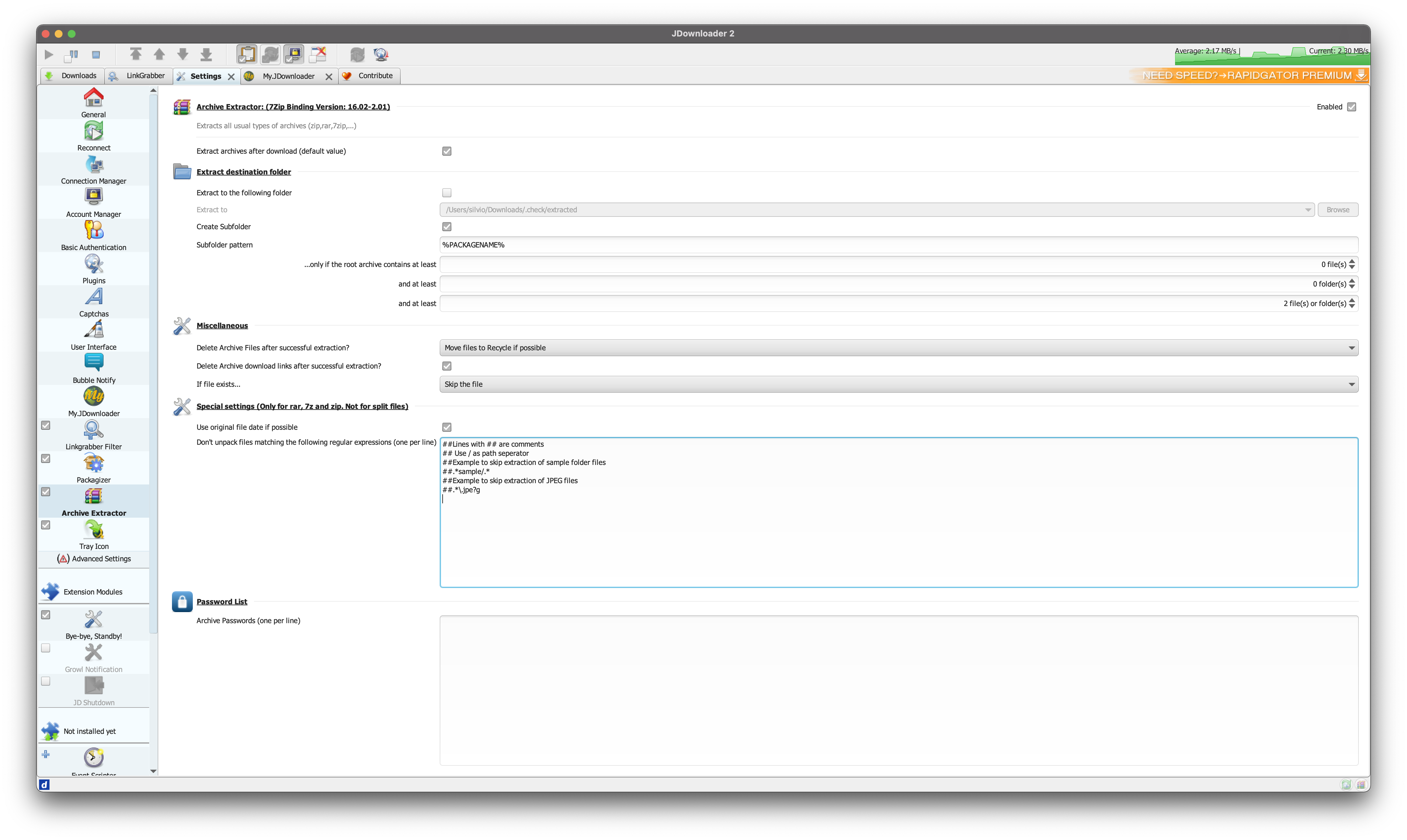Open Captchas settings section
Image resolution: width=1407 pixels, height=840 pixels.
[x=93, y=302]
